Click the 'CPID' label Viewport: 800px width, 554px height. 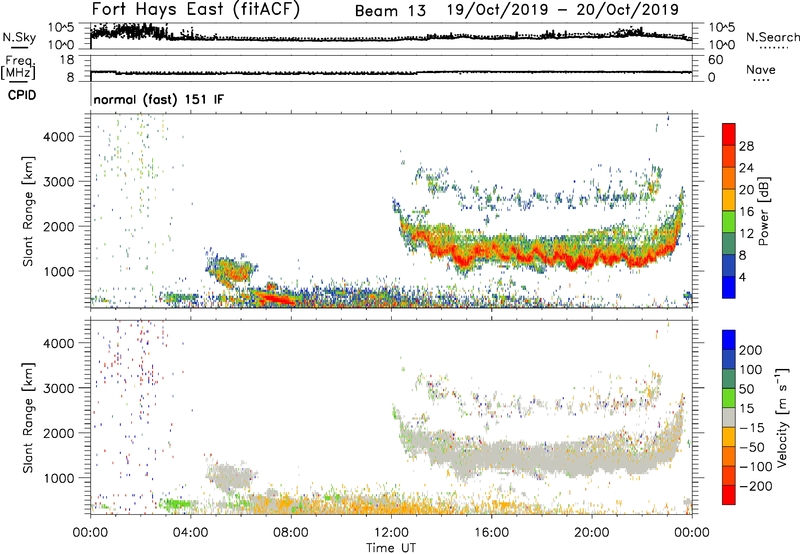[x=22, y=95]
